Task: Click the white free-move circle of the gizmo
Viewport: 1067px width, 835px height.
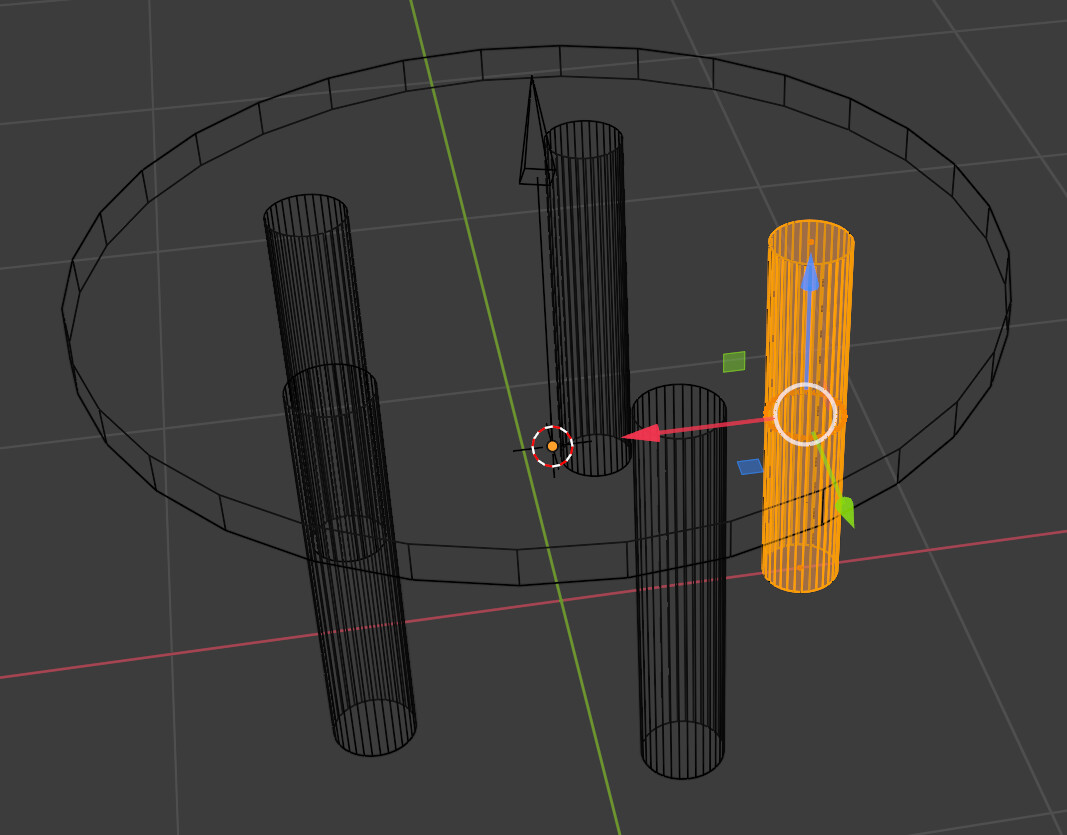Action: pyautogui.click(x=806, y=414)
